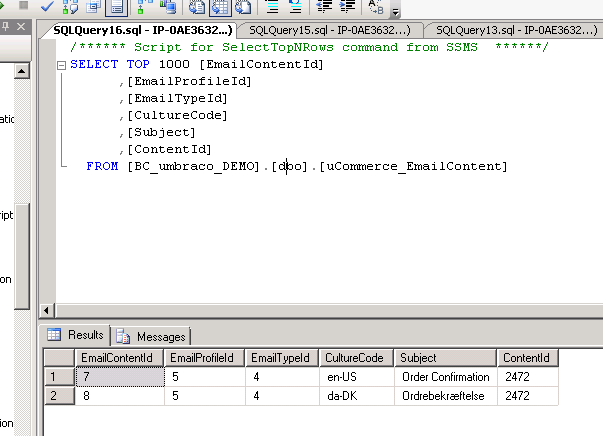Place cursor on the TOP keyword
This screenshot has width=603, height=436.
pos(138,64)
